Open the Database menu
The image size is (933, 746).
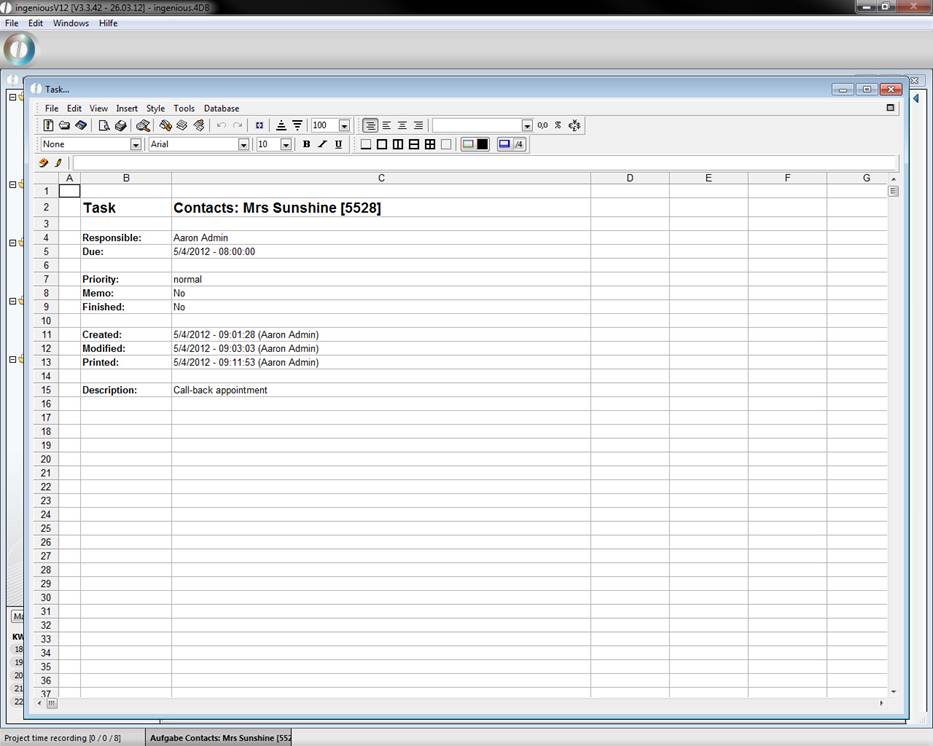[x=221, y=108]
